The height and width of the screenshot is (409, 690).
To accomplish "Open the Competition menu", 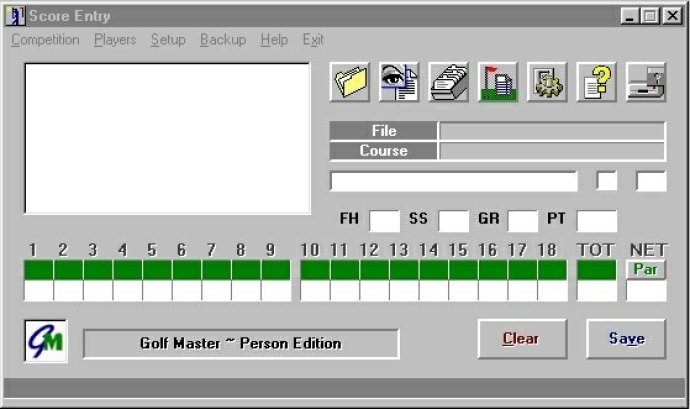I will (x=45, y=40).
